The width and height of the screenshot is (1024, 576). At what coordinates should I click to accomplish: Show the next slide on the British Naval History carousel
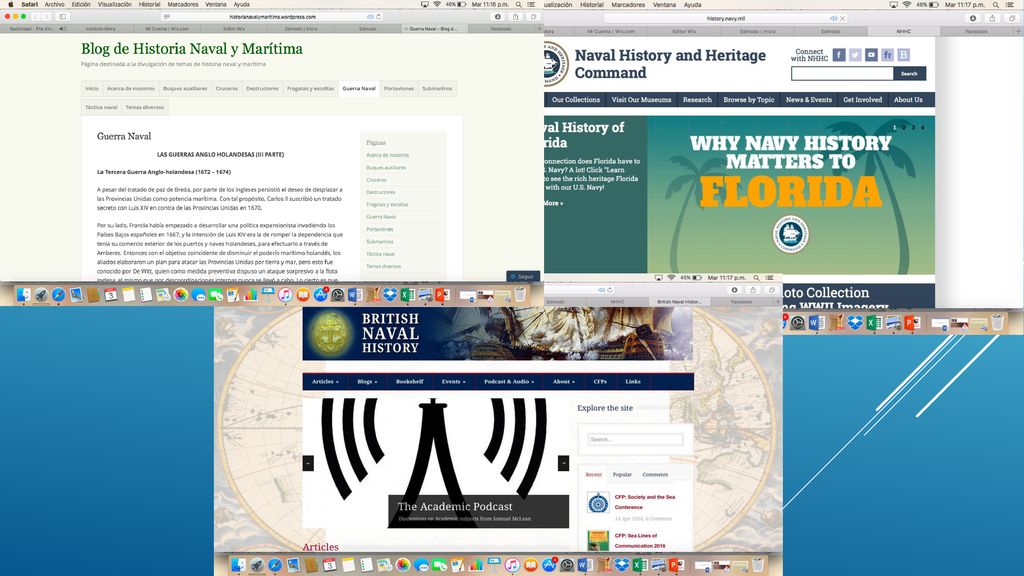click(563, 463)
